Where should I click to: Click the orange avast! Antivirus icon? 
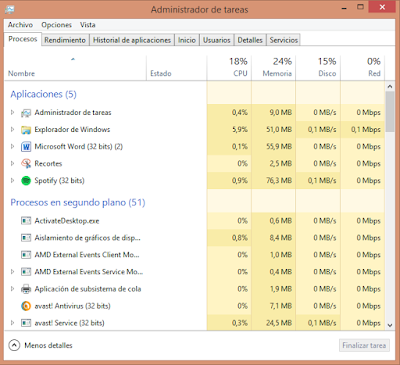point(26,306)
